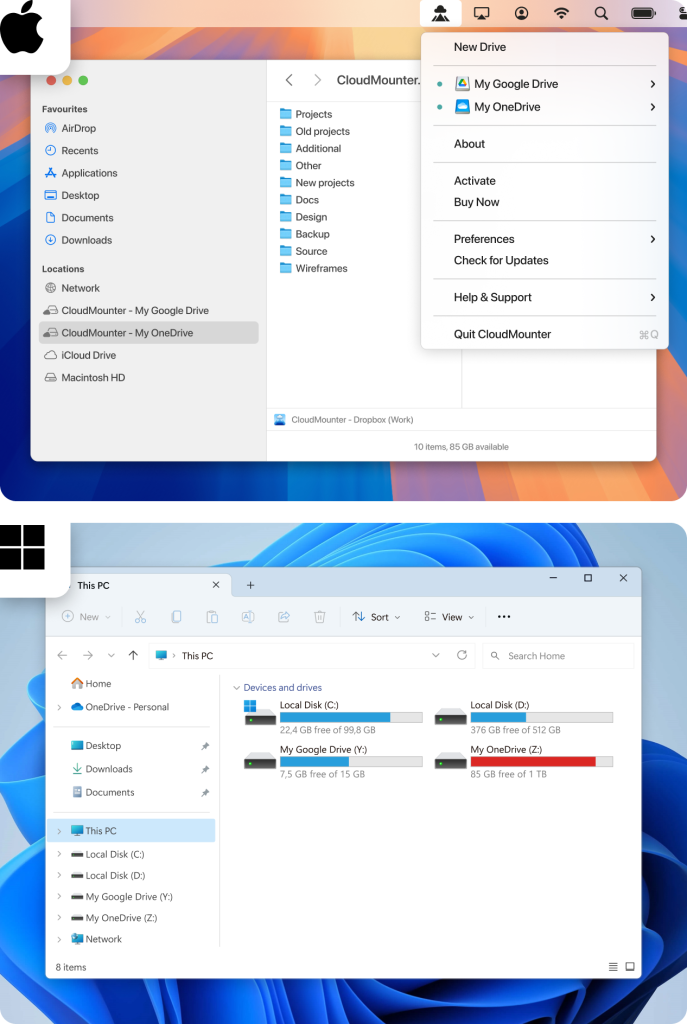Open the Sort dropdown

point(376,617)
